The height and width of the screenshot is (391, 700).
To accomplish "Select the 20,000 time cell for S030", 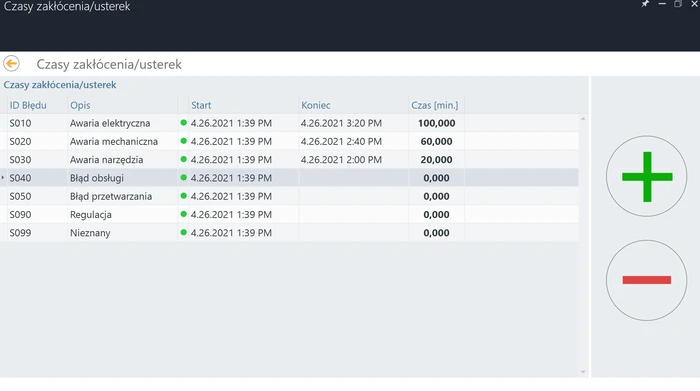I will point(436,160).
